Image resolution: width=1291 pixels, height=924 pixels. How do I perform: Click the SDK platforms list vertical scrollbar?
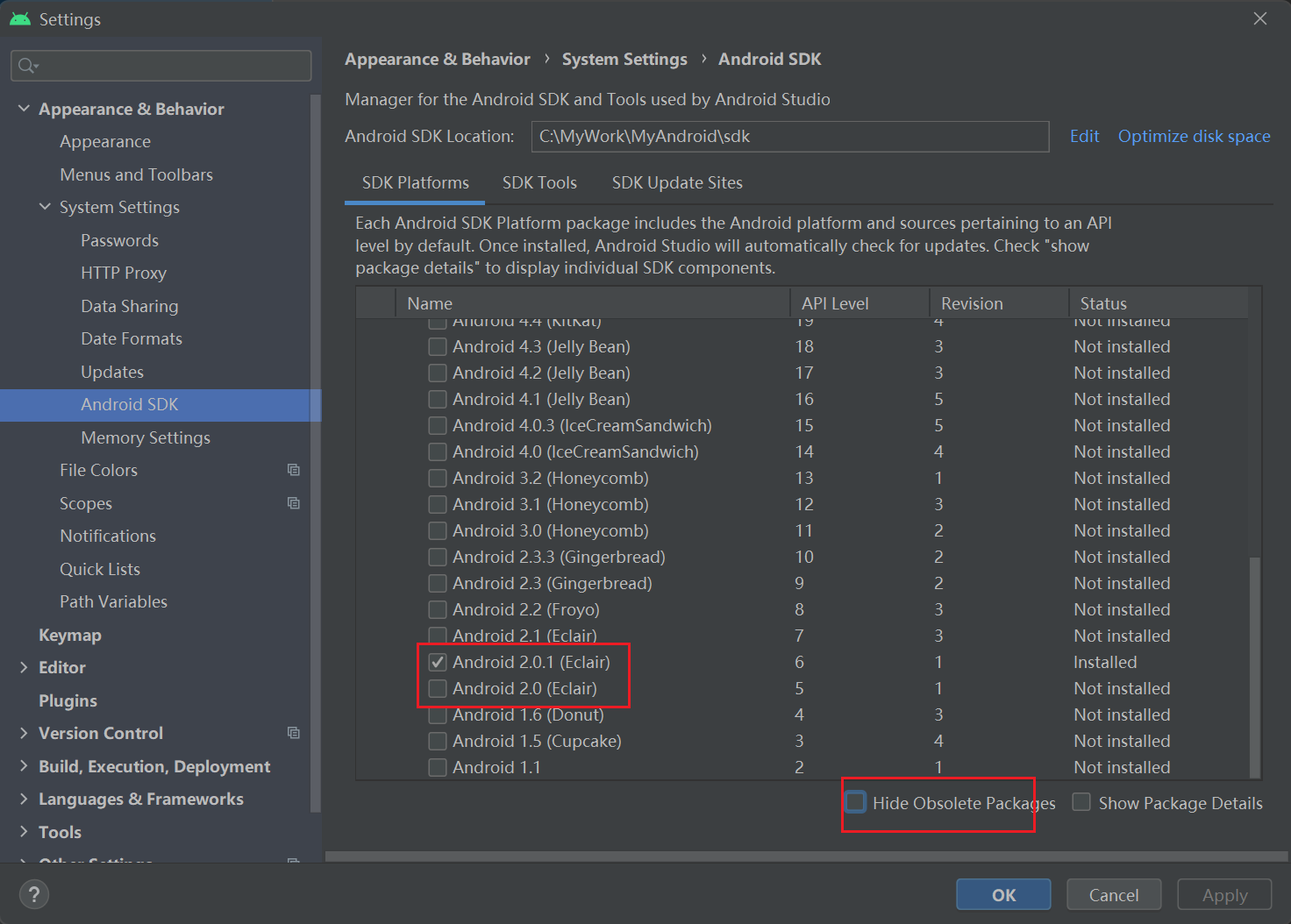1255,666
